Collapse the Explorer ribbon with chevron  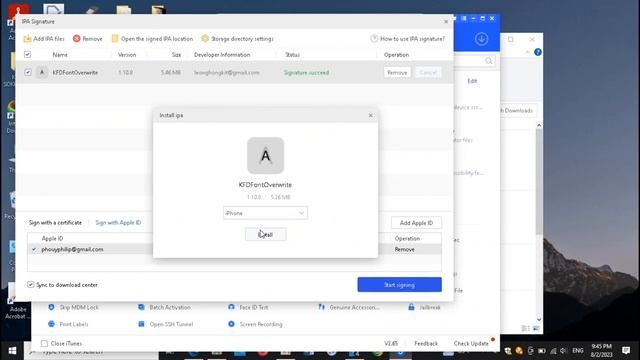click(x=528, y=52)
